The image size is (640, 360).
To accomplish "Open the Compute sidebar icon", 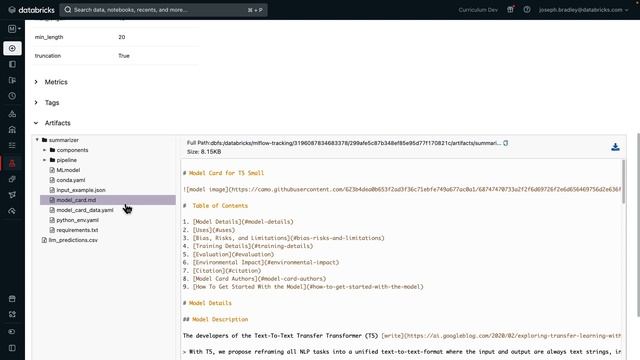I will click(x=12, y=130).
